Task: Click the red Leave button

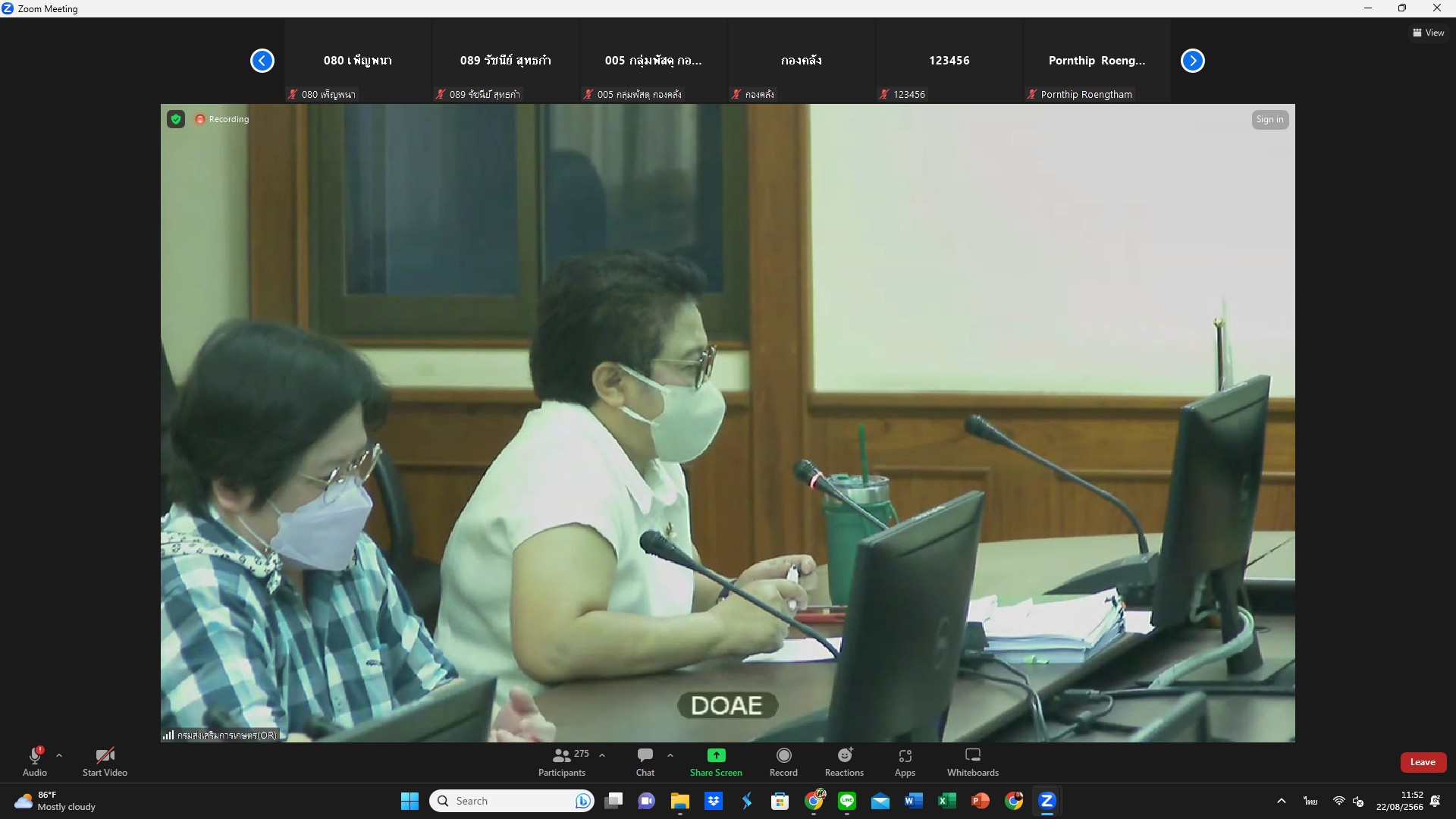Action: 1423,762
